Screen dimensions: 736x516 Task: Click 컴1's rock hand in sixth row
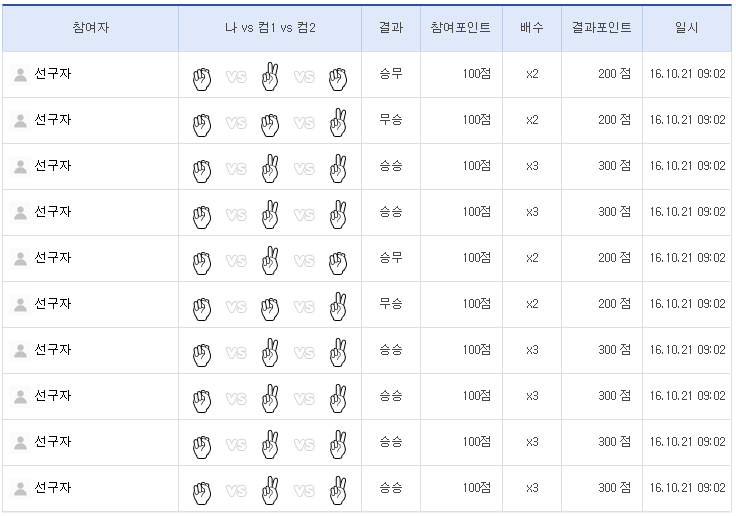point(269,307)
